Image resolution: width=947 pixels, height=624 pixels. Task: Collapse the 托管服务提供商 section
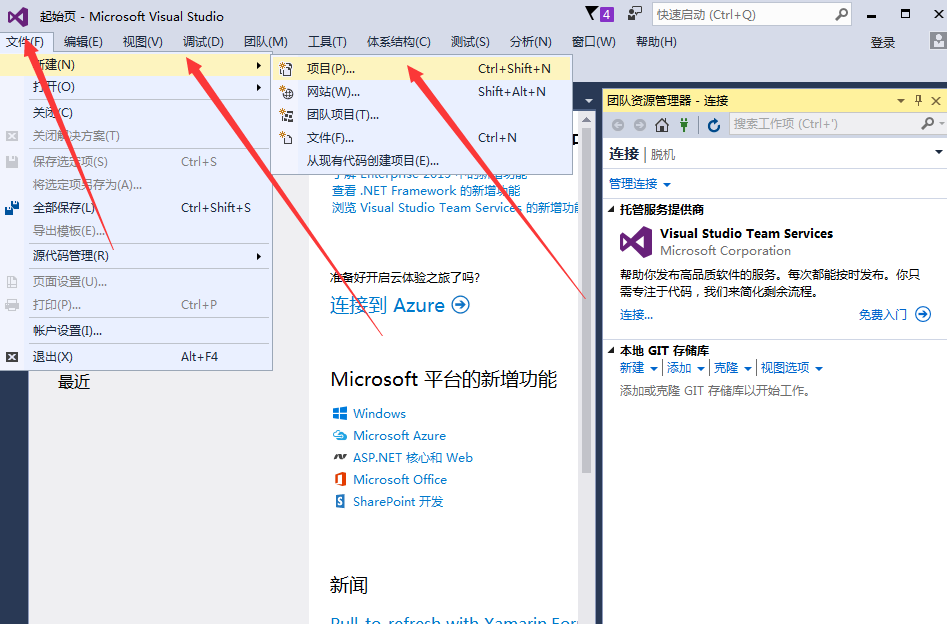pos(611,210)
